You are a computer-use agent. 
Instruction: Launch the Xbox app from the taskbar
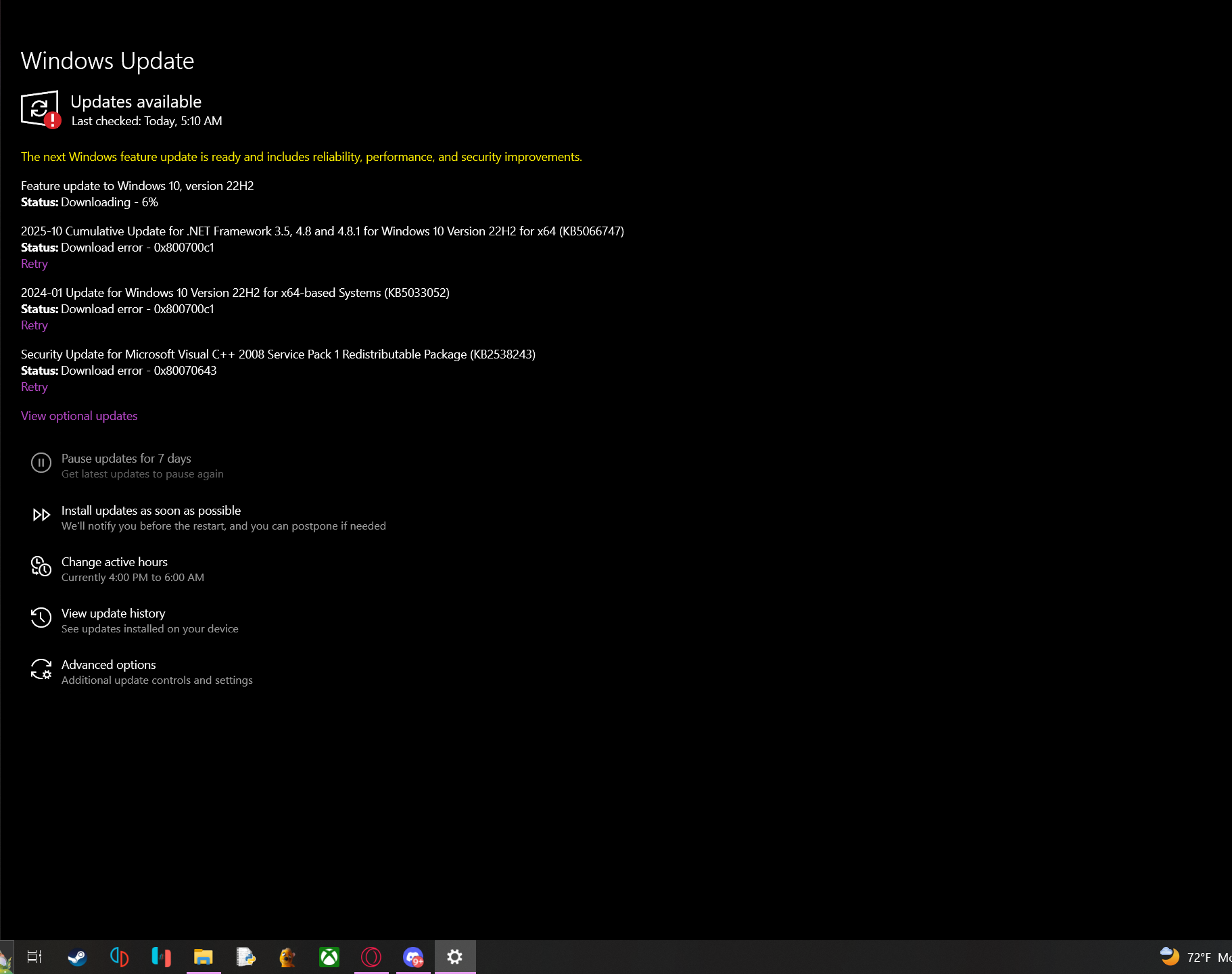pos(329,957)
